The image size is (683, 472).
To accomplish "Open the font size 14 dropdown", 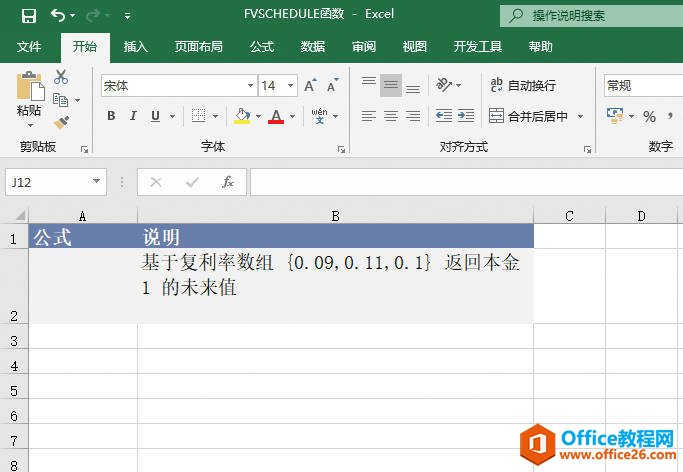I will tap(291, 85).
